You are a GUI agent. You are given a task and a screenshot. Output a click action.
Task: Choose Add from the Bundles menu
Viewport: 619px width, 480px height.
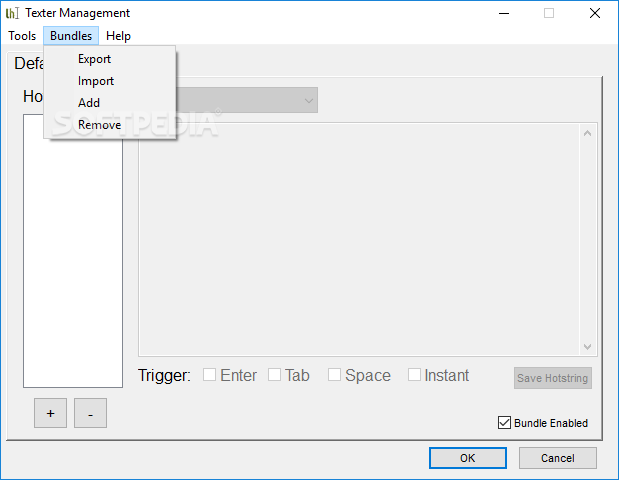point(110,103)
